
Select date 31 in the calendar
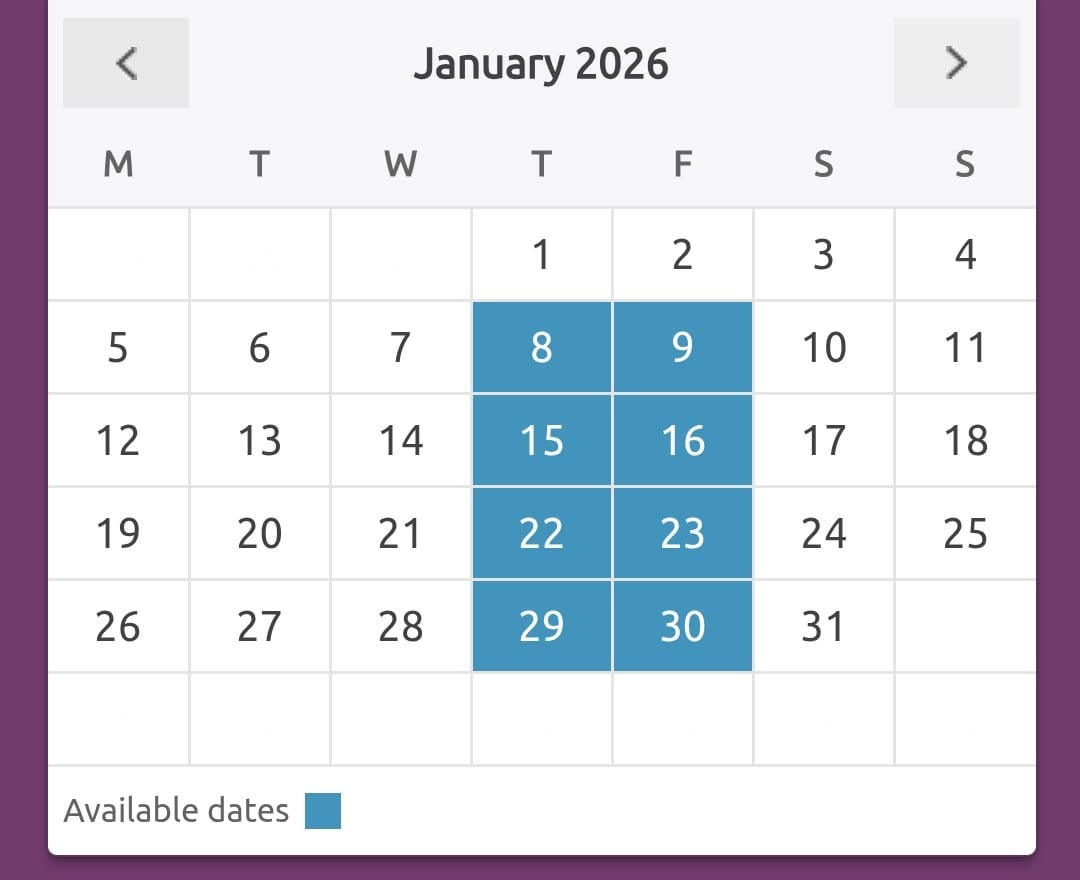click(824, 626)
